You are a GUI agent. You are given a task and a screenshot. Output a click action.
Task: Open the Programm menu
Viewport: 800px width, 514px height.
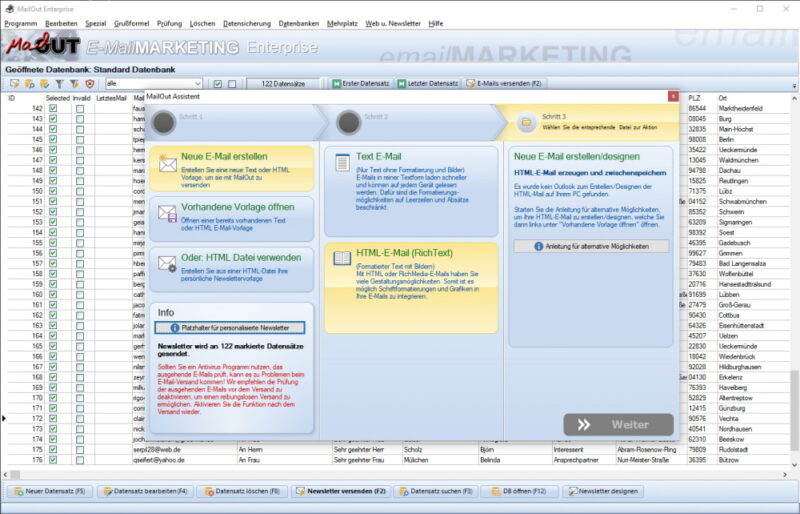(x=21, y=23)
